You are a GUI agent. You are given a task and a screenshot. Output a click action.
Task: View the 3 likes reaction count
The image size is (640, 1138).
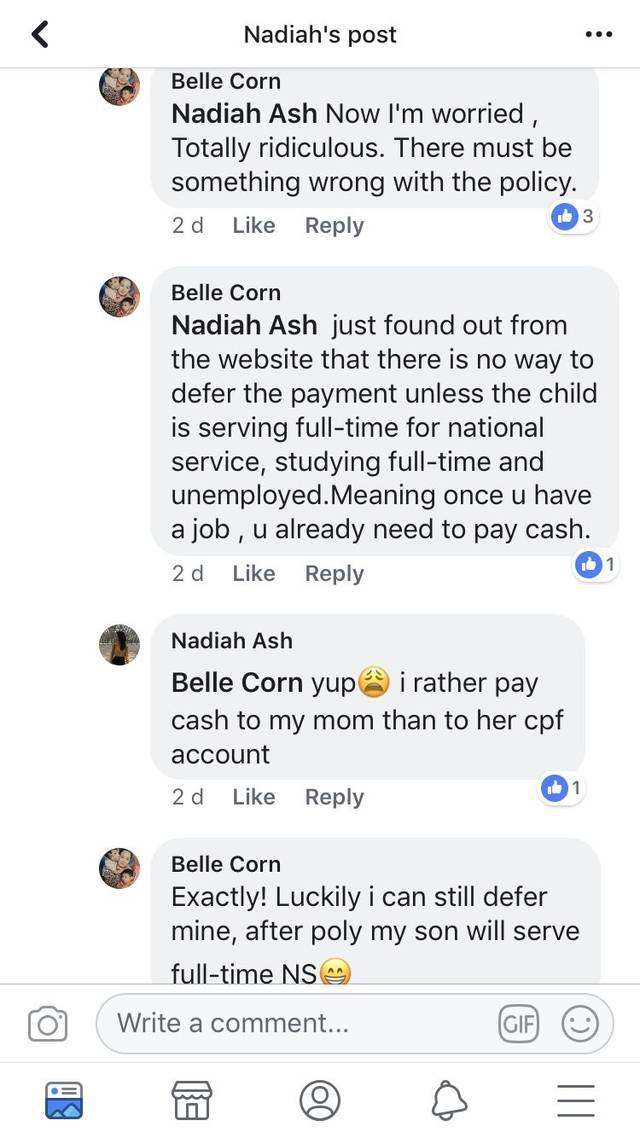pyautogui.click(x=573, y=216)
